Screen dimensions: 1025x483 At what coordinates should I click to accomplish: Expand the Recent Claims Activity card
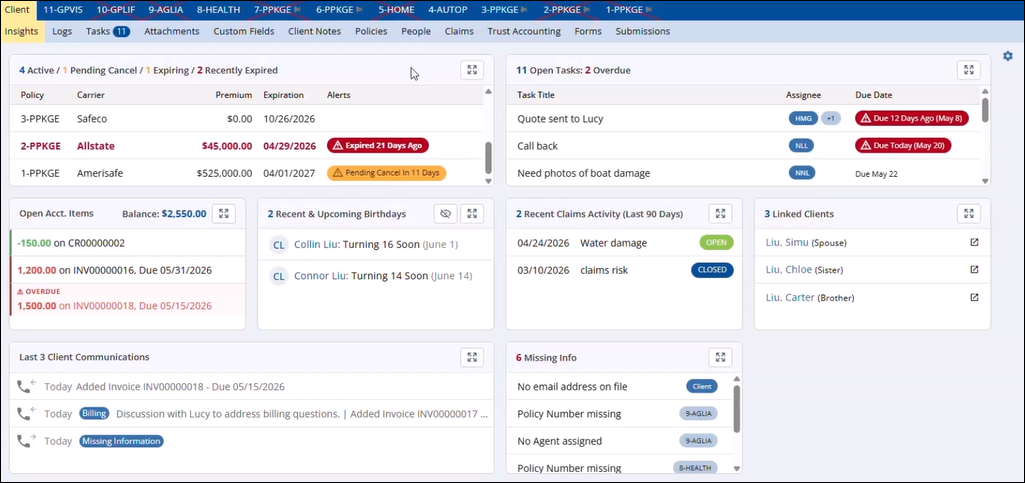coord(720,214)
